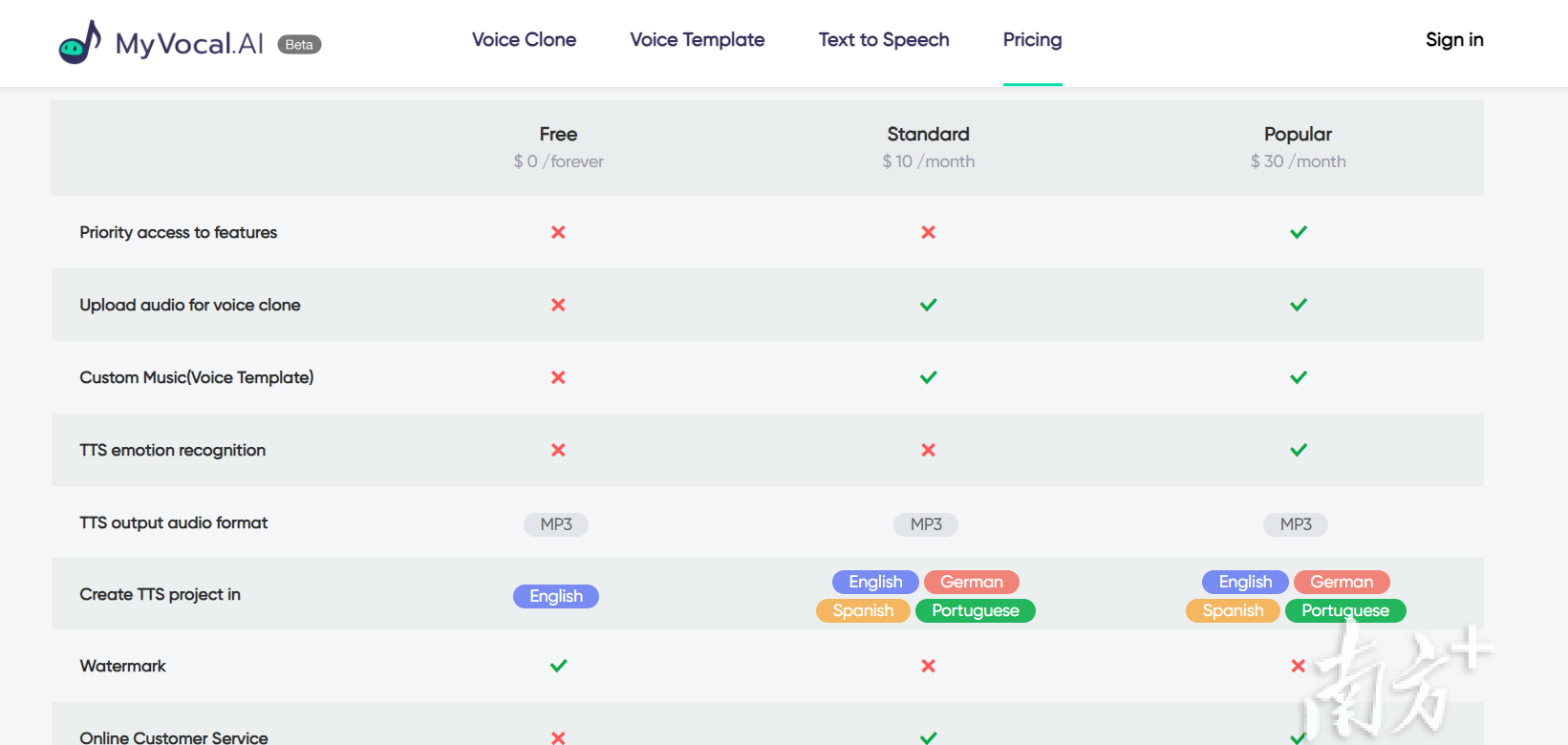Image resolution: width=1568 pixels, height=745 pixels.
Task: Click the MyVocal.AI music note logo
Action: (80, 43)
